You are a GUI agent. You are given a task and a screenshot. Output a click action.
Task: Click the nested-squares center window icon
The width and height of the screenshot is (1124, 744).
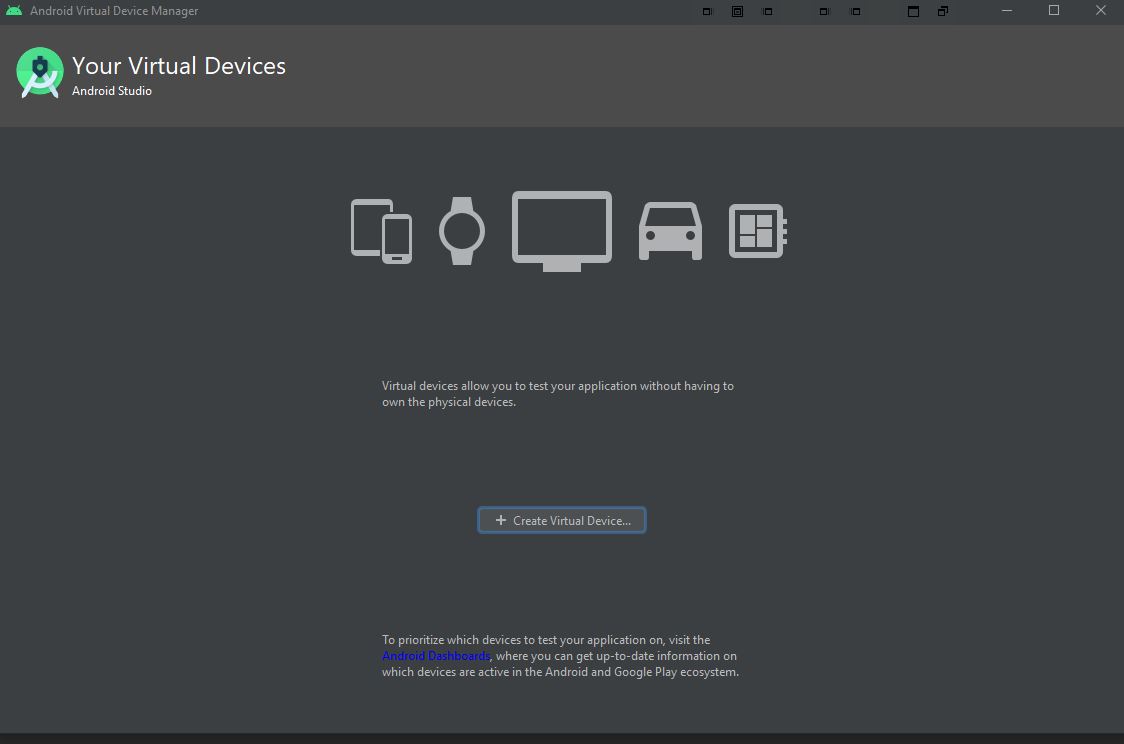click(737, 11)
